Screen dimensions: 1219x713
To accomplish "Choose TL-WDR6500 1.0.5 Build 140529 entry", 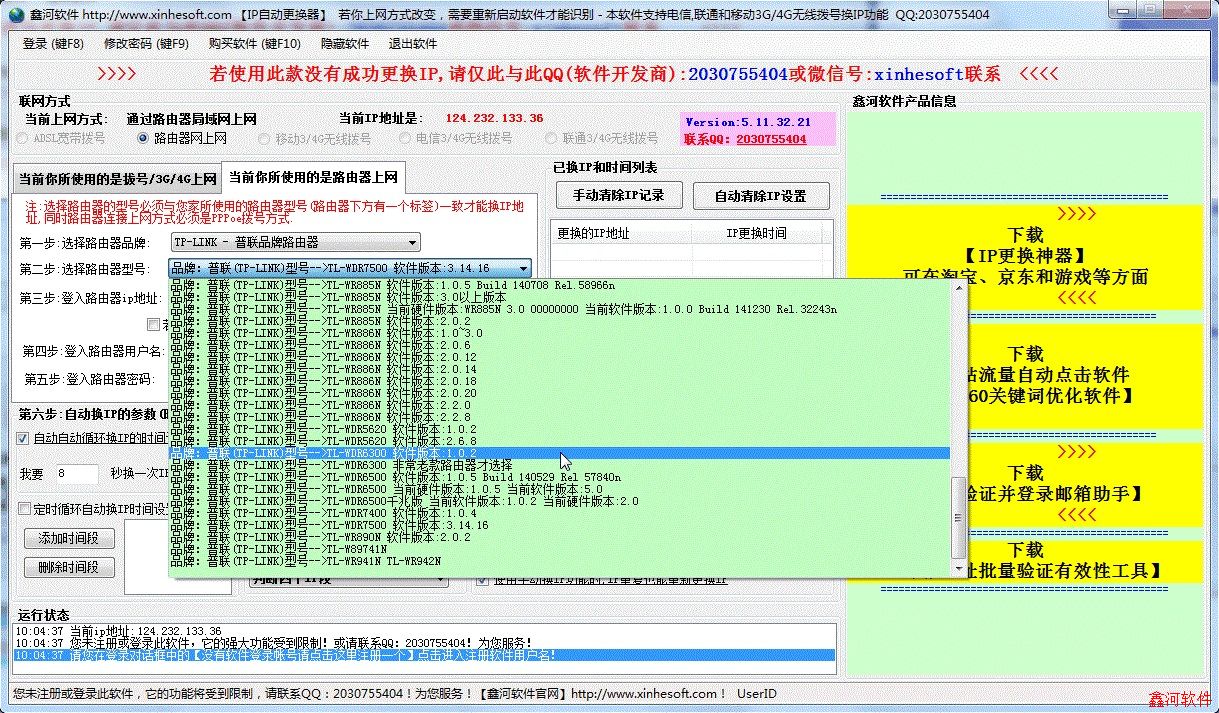I will point(560,477).
